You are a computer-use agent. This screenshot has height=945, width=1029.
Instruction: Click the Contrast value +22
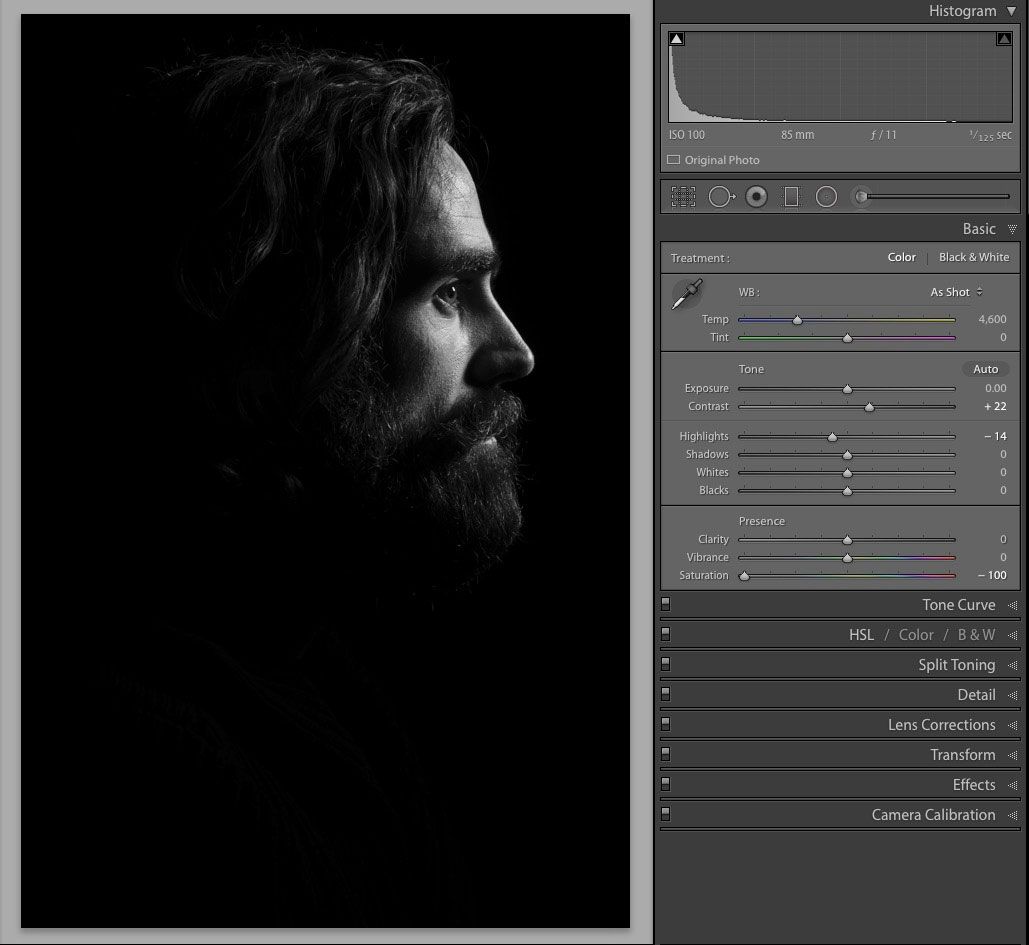click(x=995, y=406)
